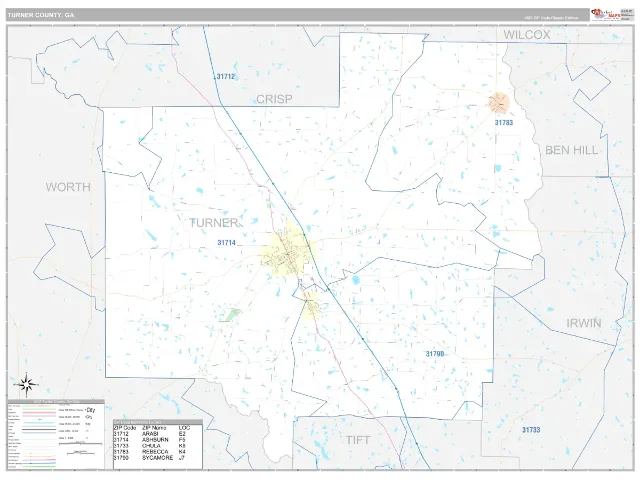Click 31783 in the ZIP table
This screenshot has width=640, height=480.
[121, 452]
